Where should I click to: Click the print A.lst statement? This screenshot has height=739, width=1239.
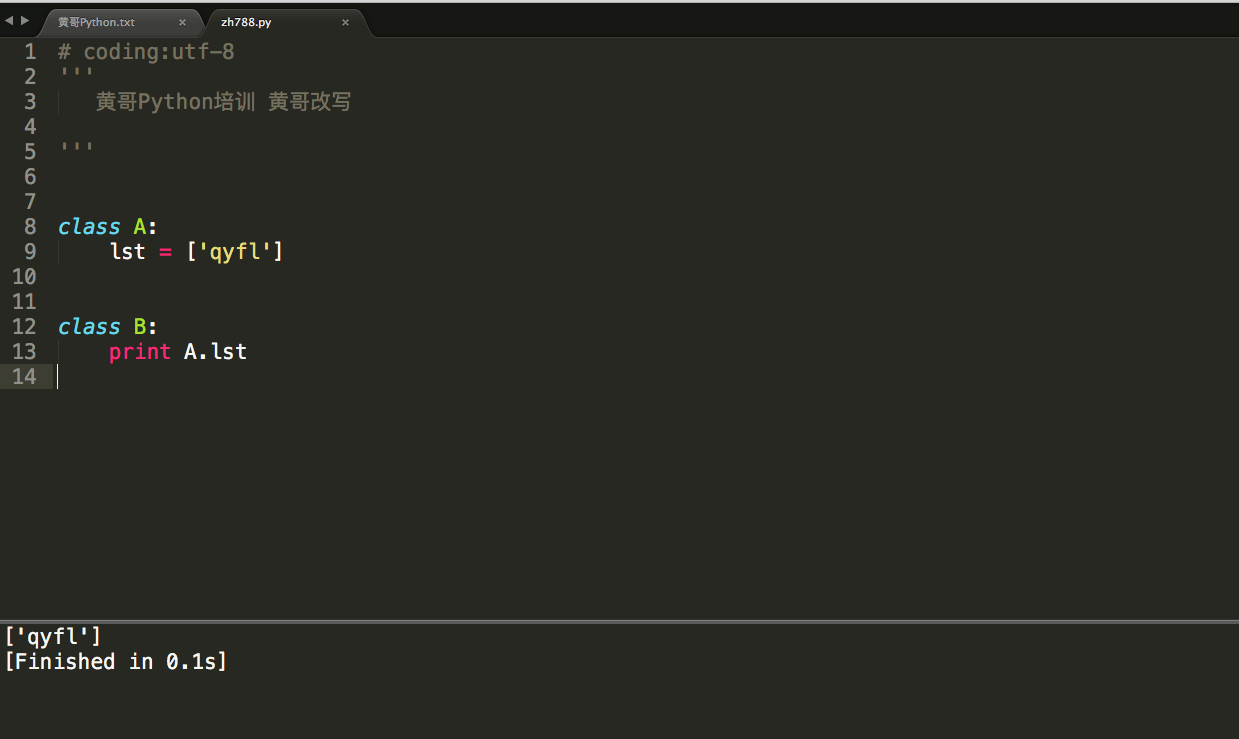coord(177,351)
